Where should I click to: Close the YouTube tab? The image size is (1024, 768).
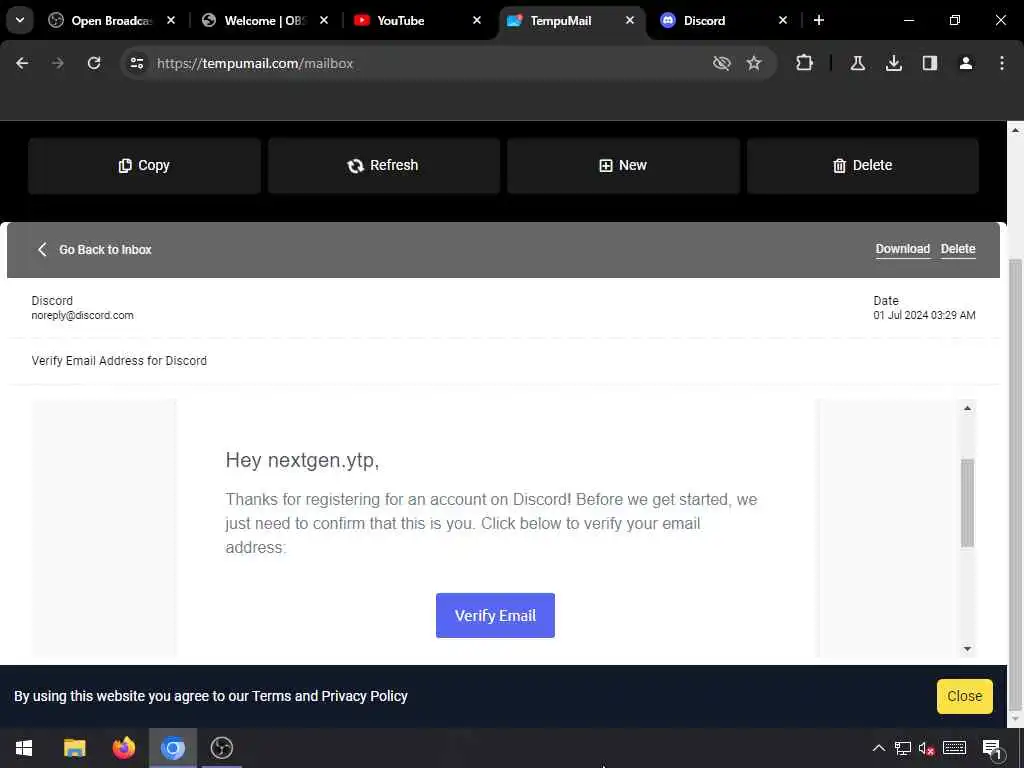click(x=477, y=21)
